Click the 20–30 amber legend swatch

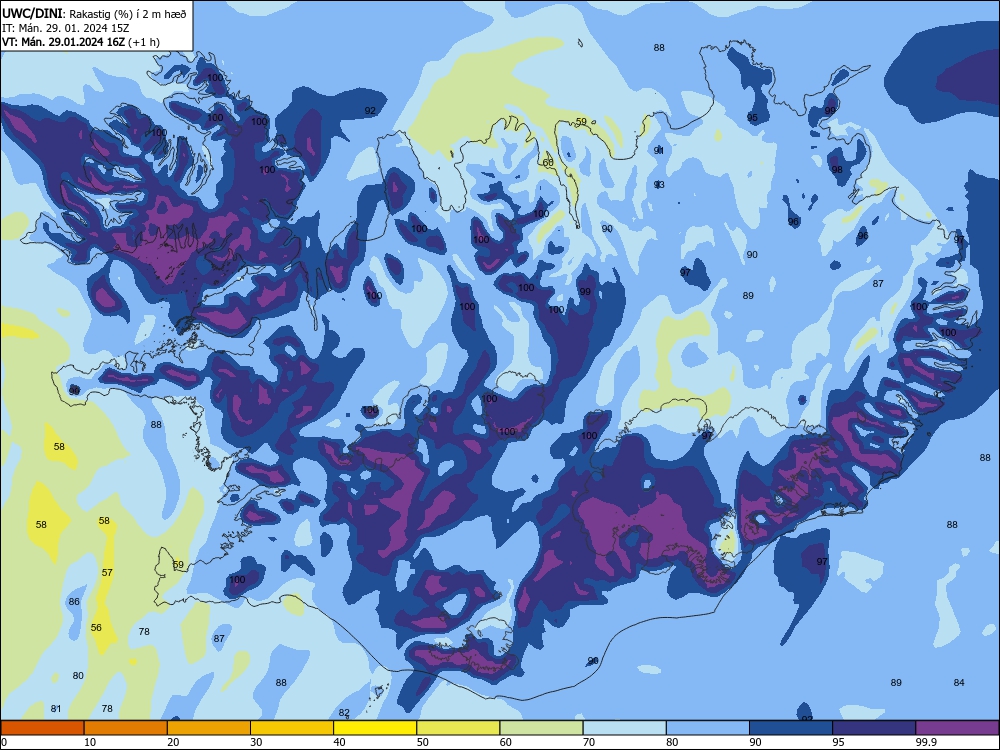[209, 728]
